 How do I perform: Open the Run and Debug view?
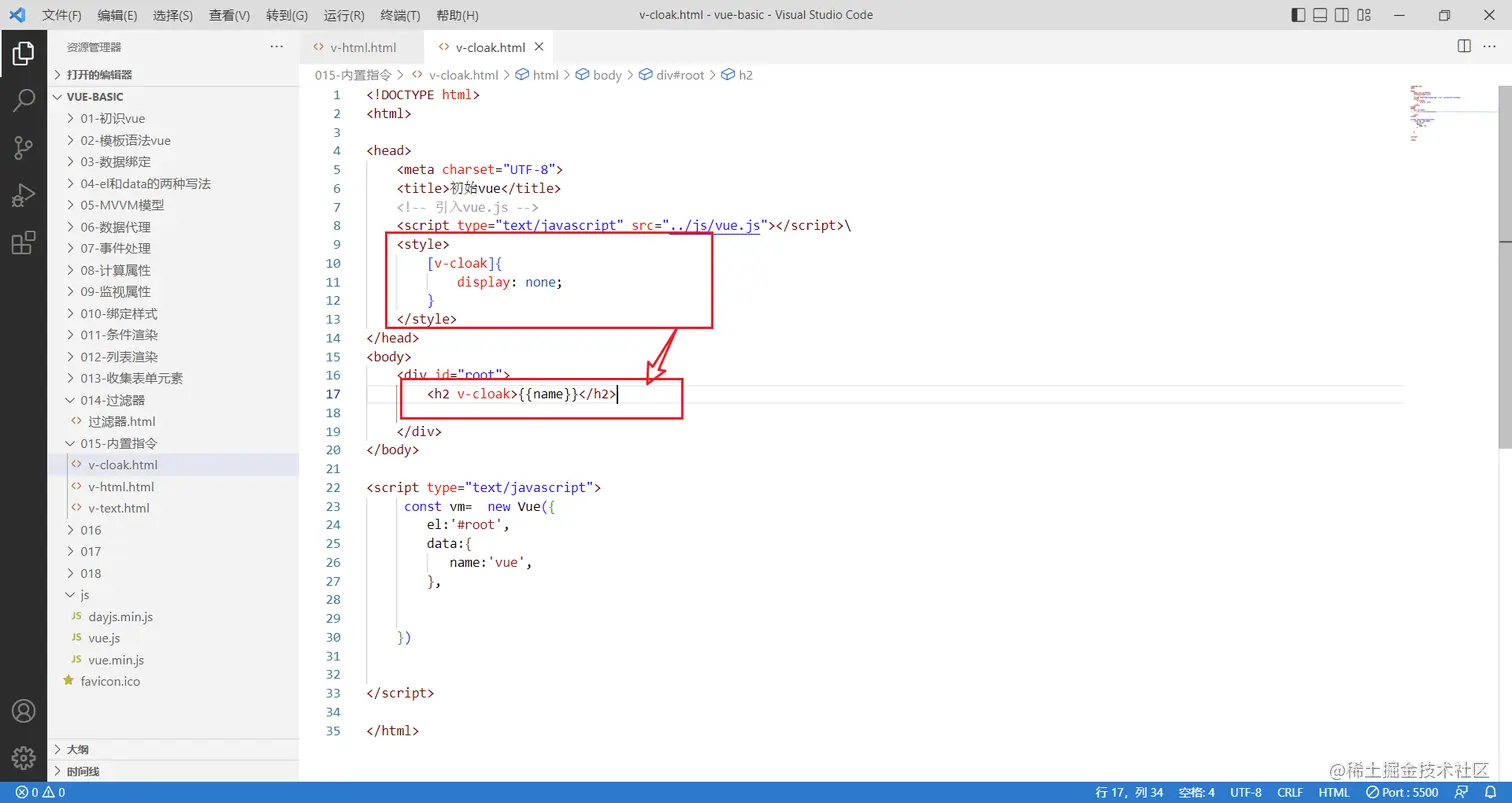pyautogui.click(x=23, y=196)
